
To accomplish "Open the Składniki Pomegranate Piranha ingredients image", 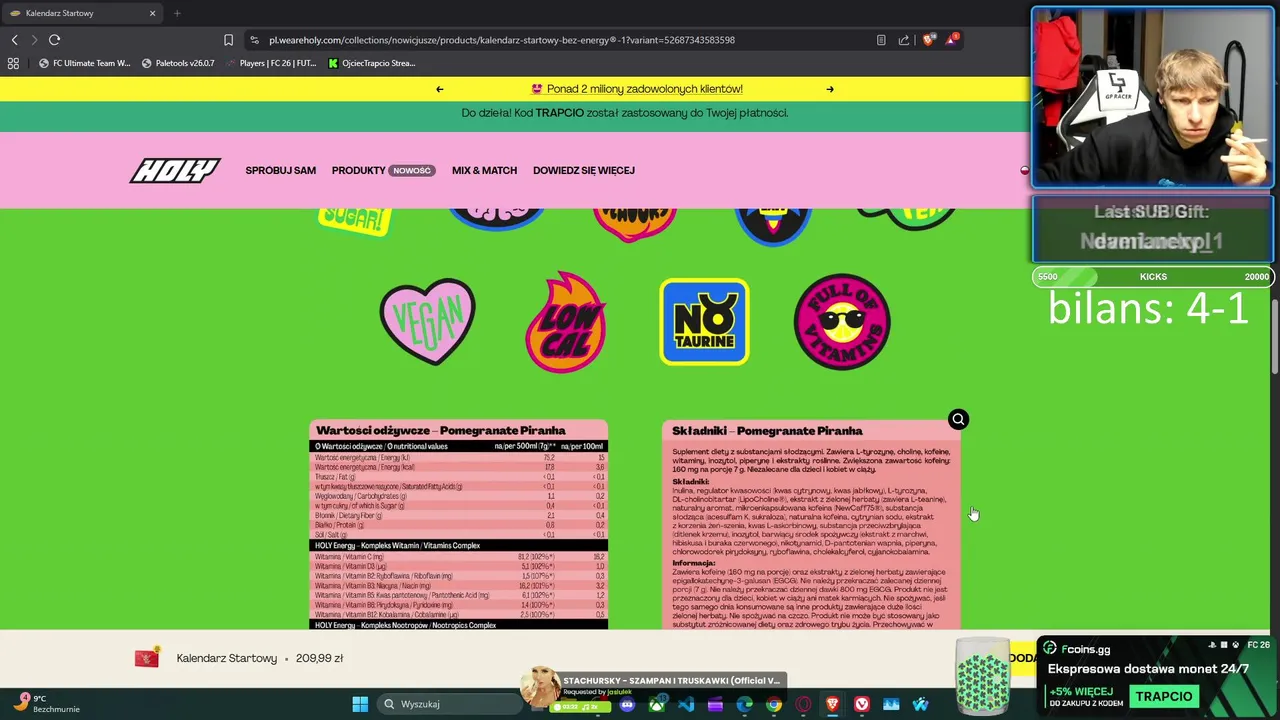I will click(x=811, y=525).
